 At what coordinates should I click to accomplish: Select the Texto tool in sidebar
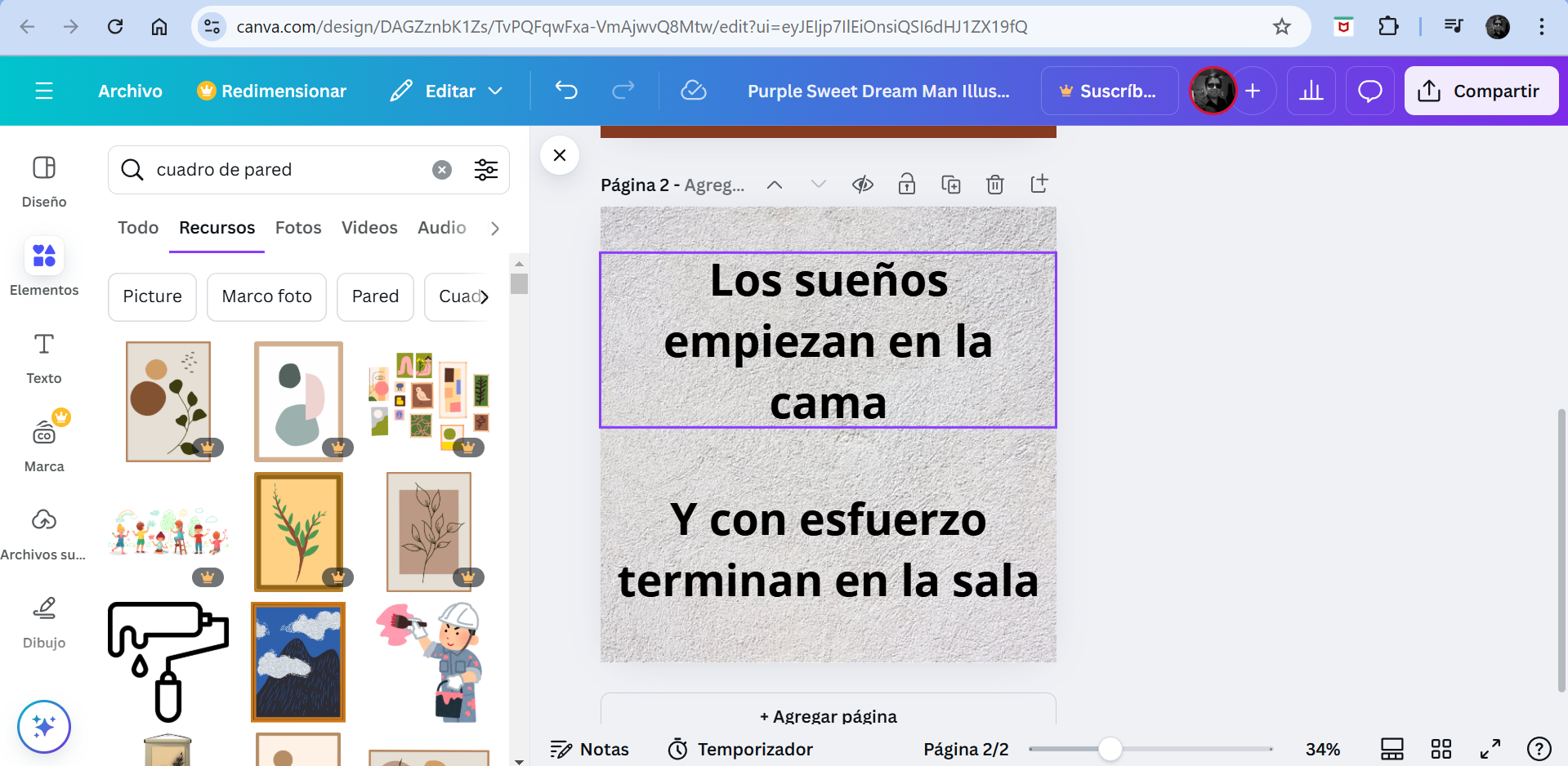click(44, 356)
